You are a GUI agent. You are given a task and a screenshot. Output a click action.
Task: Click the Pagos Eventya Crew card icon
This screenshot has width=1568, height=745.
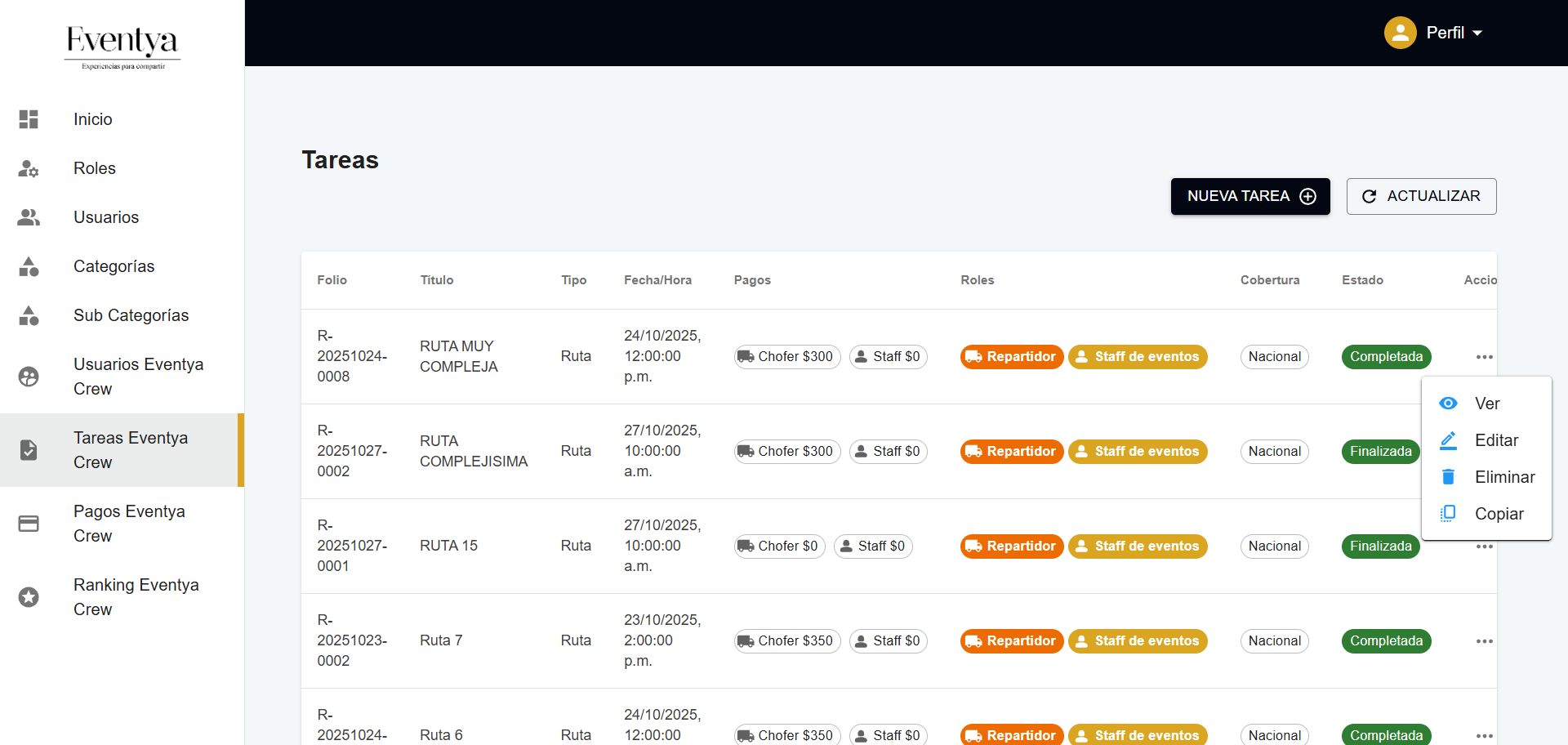pos(29,524)
